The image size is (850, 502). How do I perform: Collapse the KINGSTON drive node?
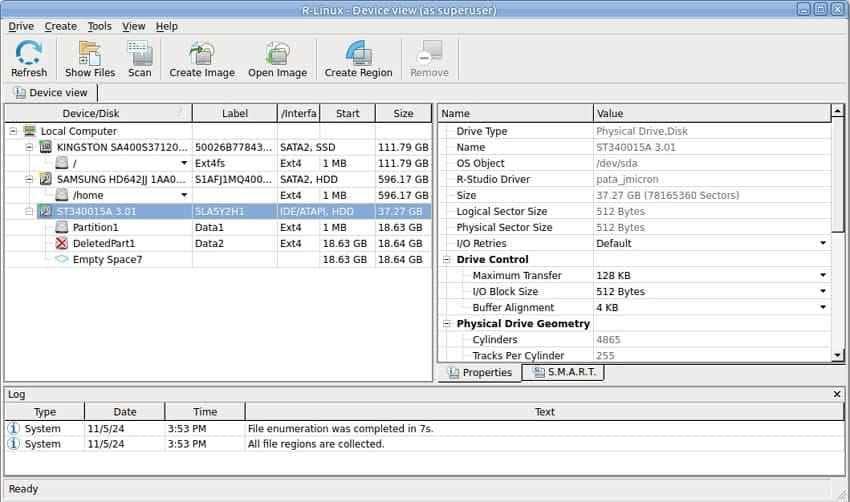(x=29, y=147)
